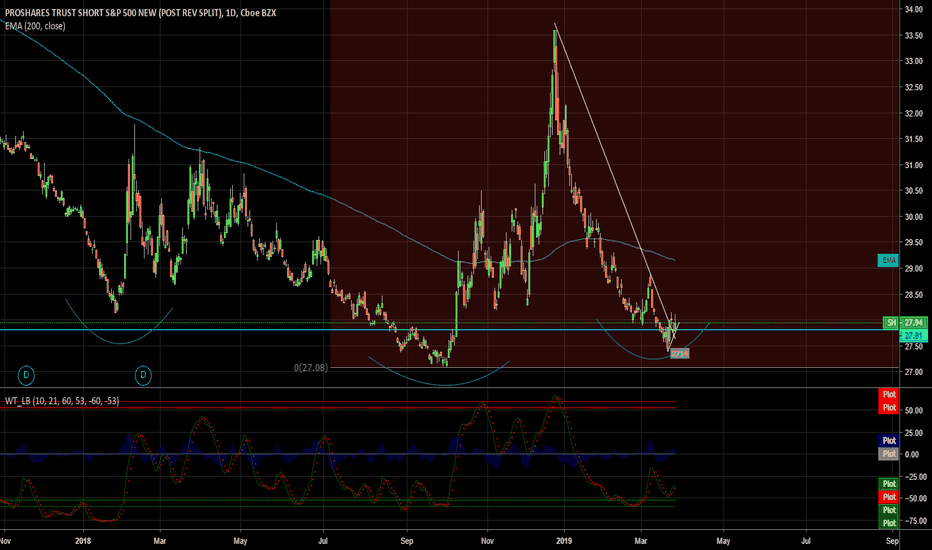This screenshot has width=932, height=550.
Task: Click the green Plot tag beside -75.00
Action: [889, 523]
